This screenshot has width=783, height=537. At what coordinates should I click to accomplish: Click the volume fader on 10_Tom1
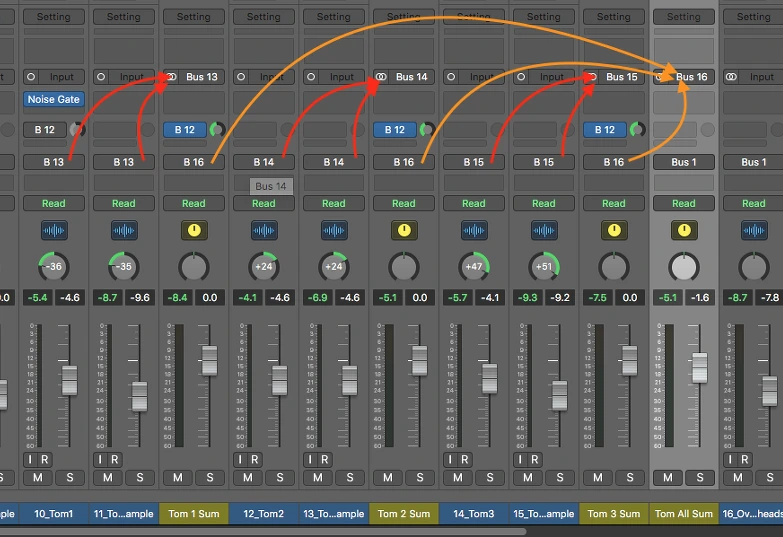tap(69, 381)
